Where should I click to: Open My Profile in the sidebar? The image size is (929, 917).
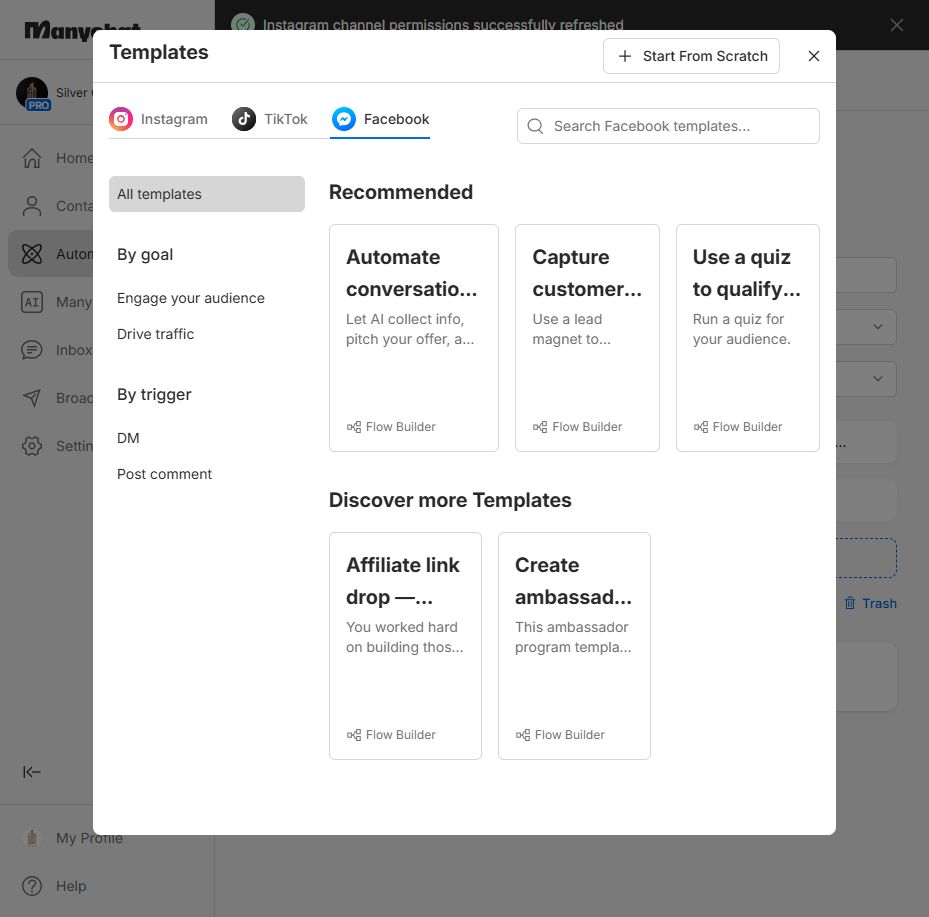pyautogui.click(x=72, y=838)
